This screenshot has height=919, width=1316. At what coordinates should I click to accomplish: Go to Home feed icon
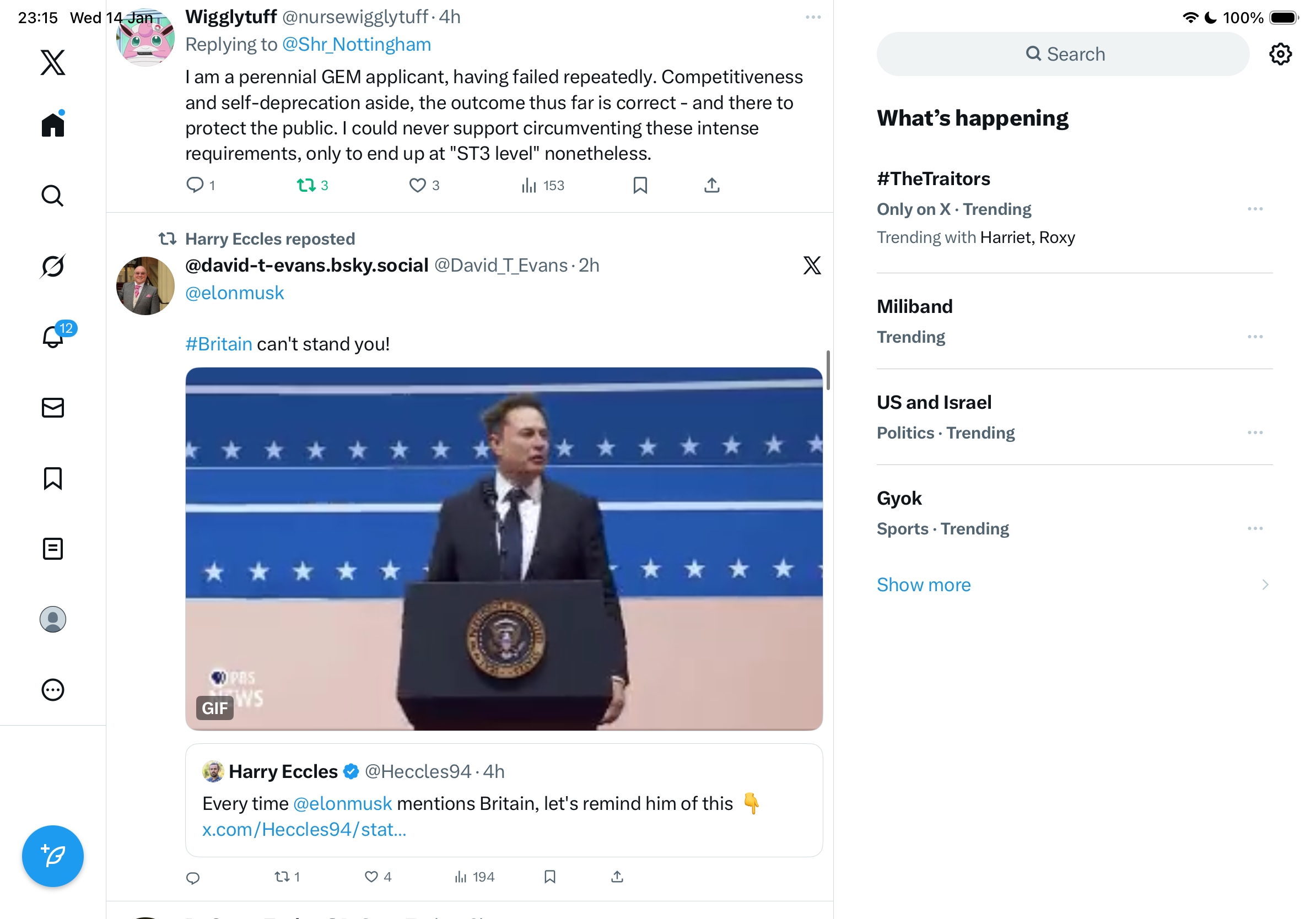click(x=53, y=125)
